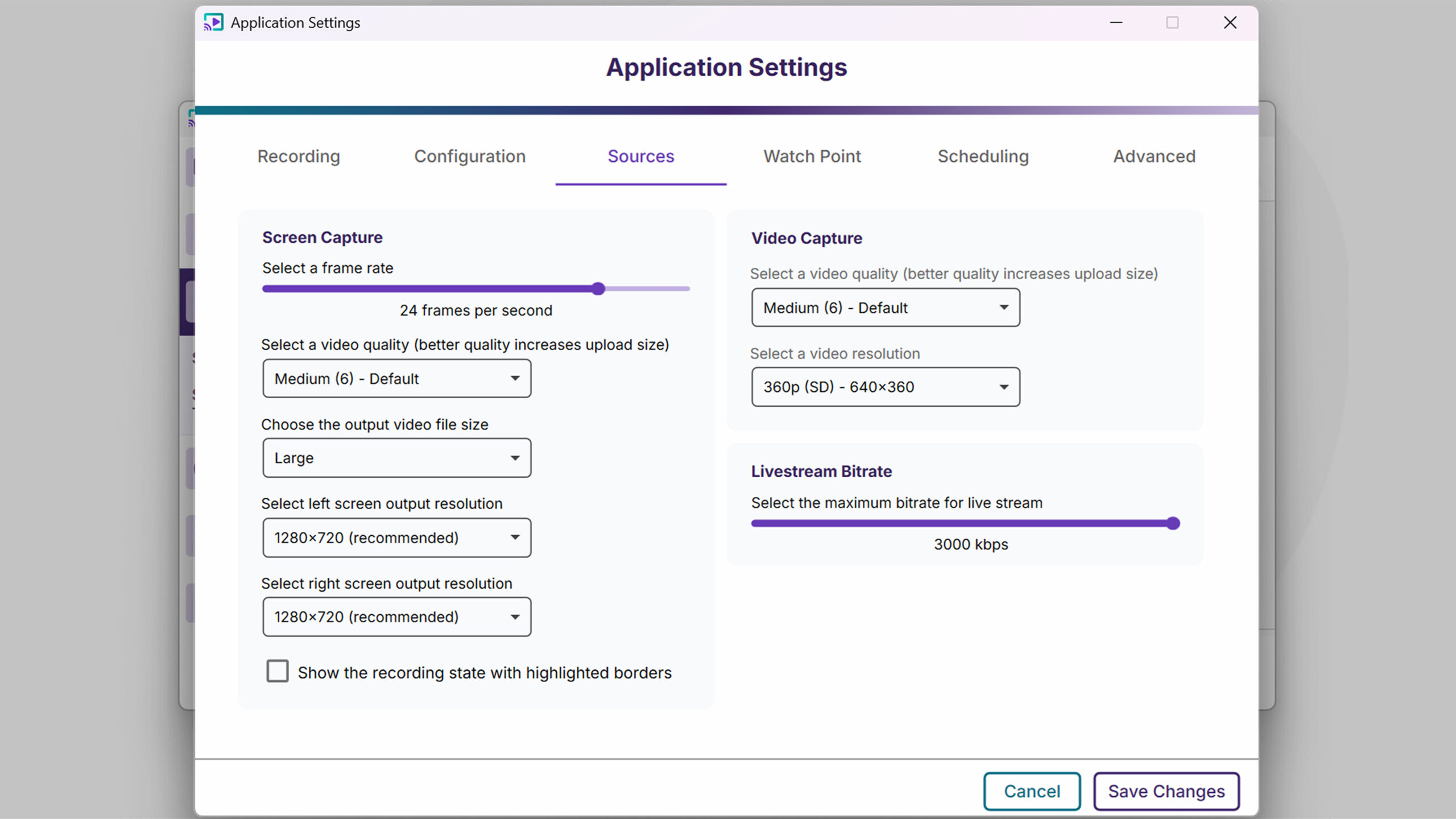1456x819 pixels.
Task: Click the frame rate slider handle
Action: click(x=598, y=289)
